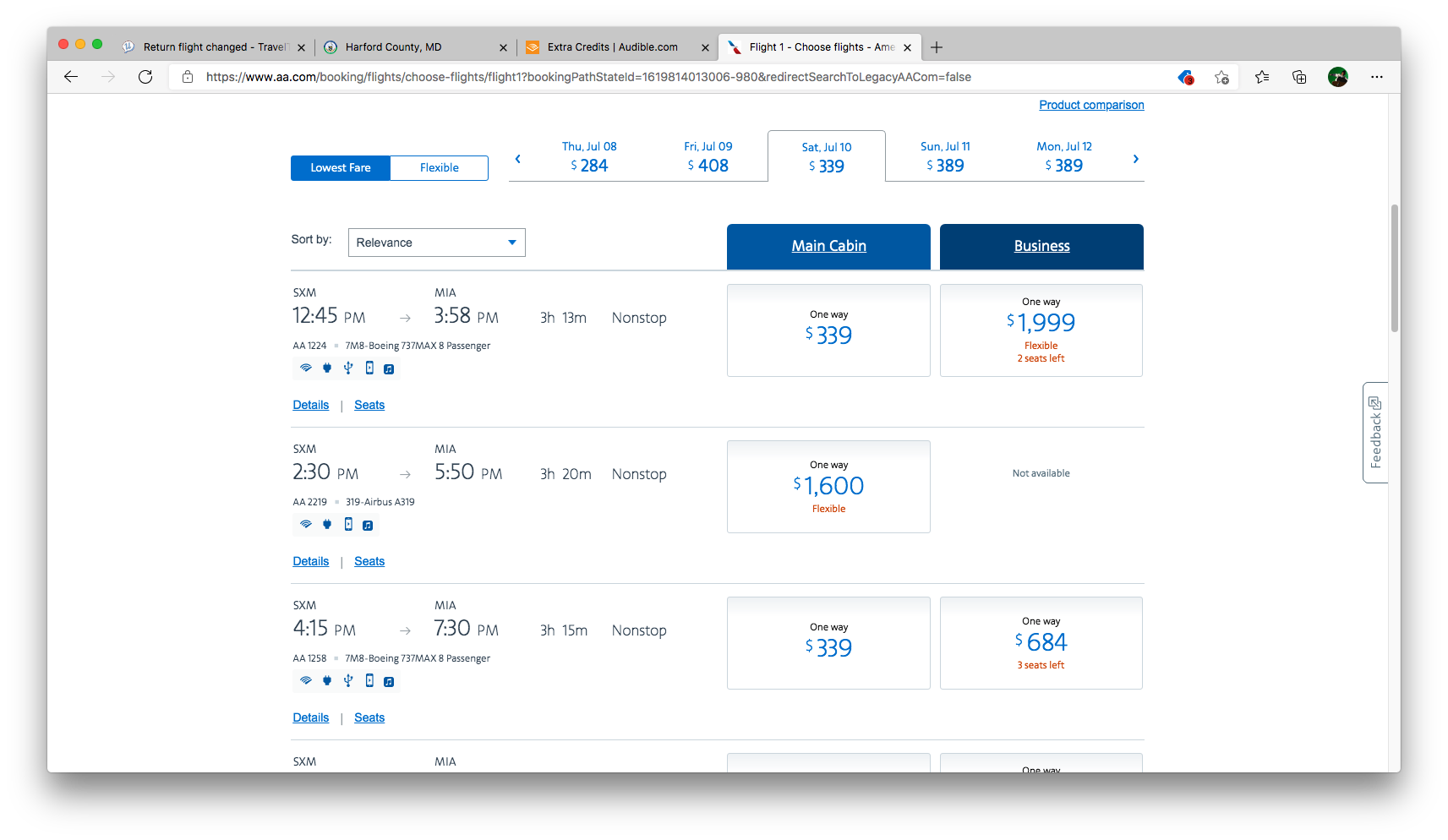Open Details for the 4:15 PM flight
1448x840 pixels.
coord(311,718)
